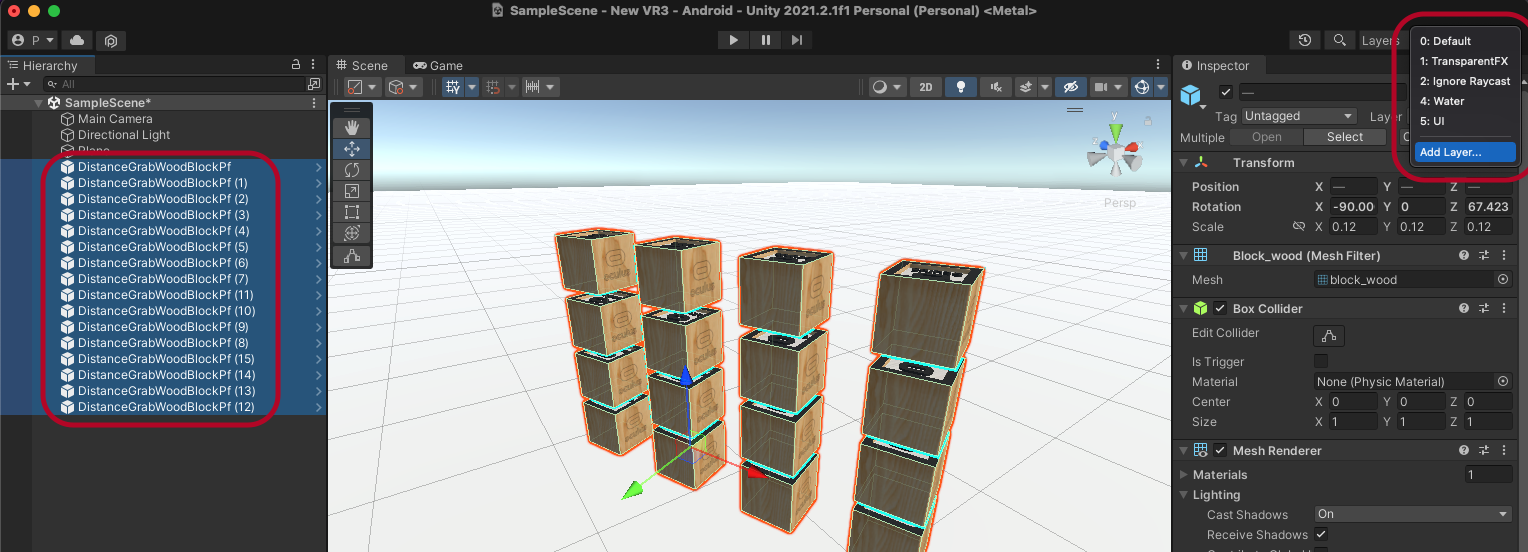
Task: Select the Edit Bounding Volume tool
Action: [352, 256]
